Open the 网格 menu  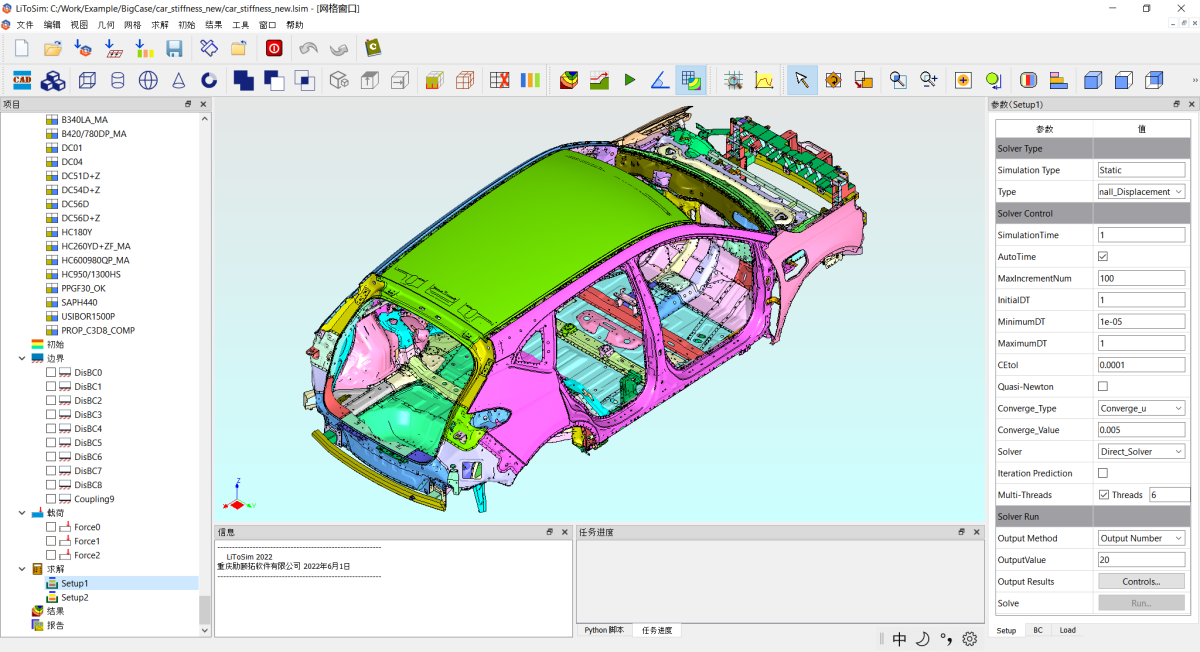click(x=133, y=24)
